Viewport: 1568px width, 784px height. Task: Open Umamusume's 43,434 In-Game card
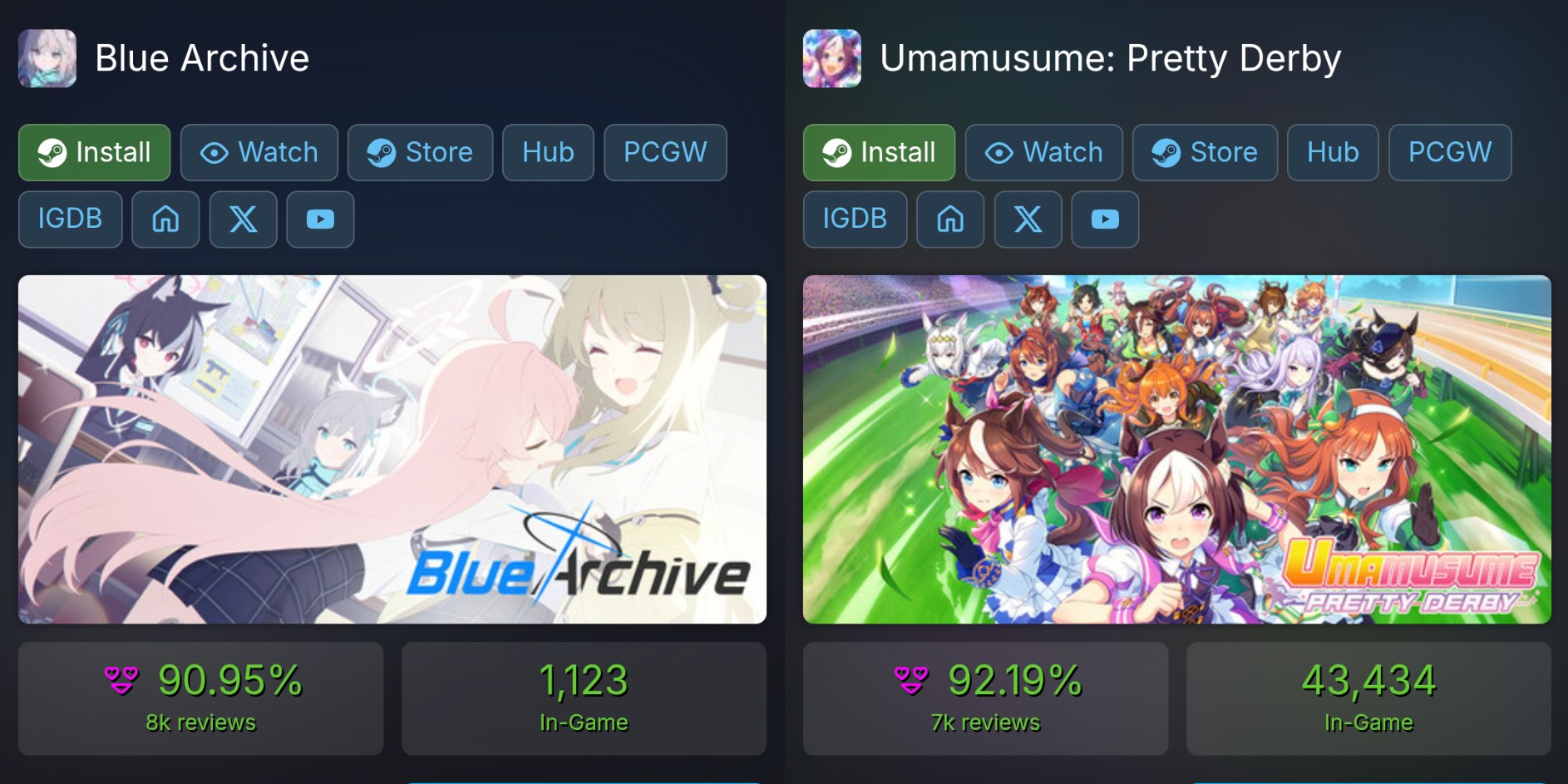(x=1368, y=698)
